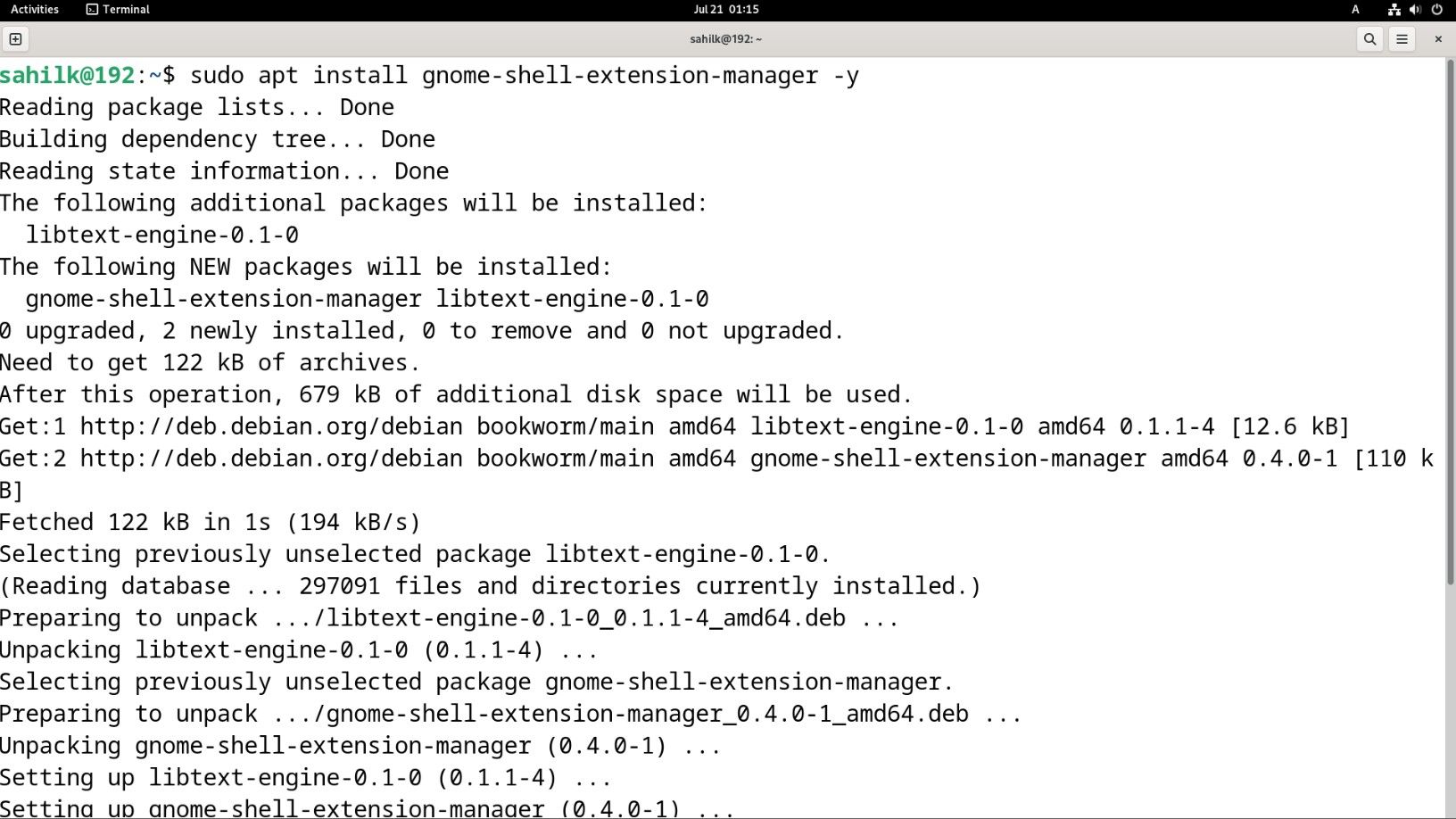Click the sahilk@192 title bar text

tap(724, 39)
